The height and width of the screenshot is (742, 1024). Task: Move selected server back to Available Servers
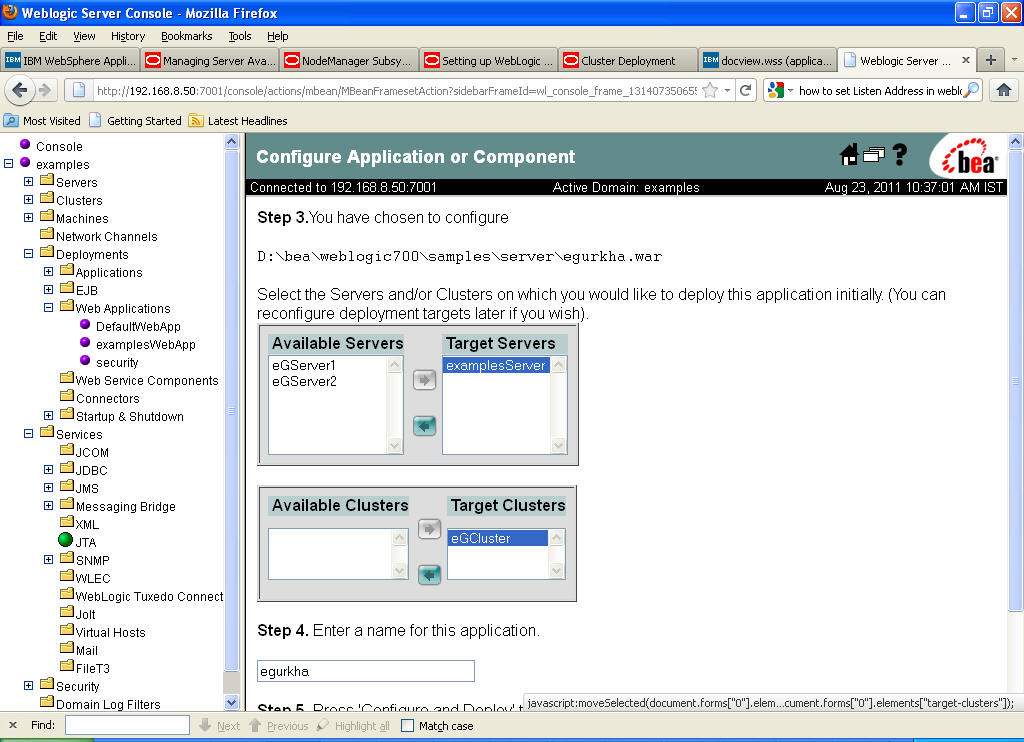point(424,427)
